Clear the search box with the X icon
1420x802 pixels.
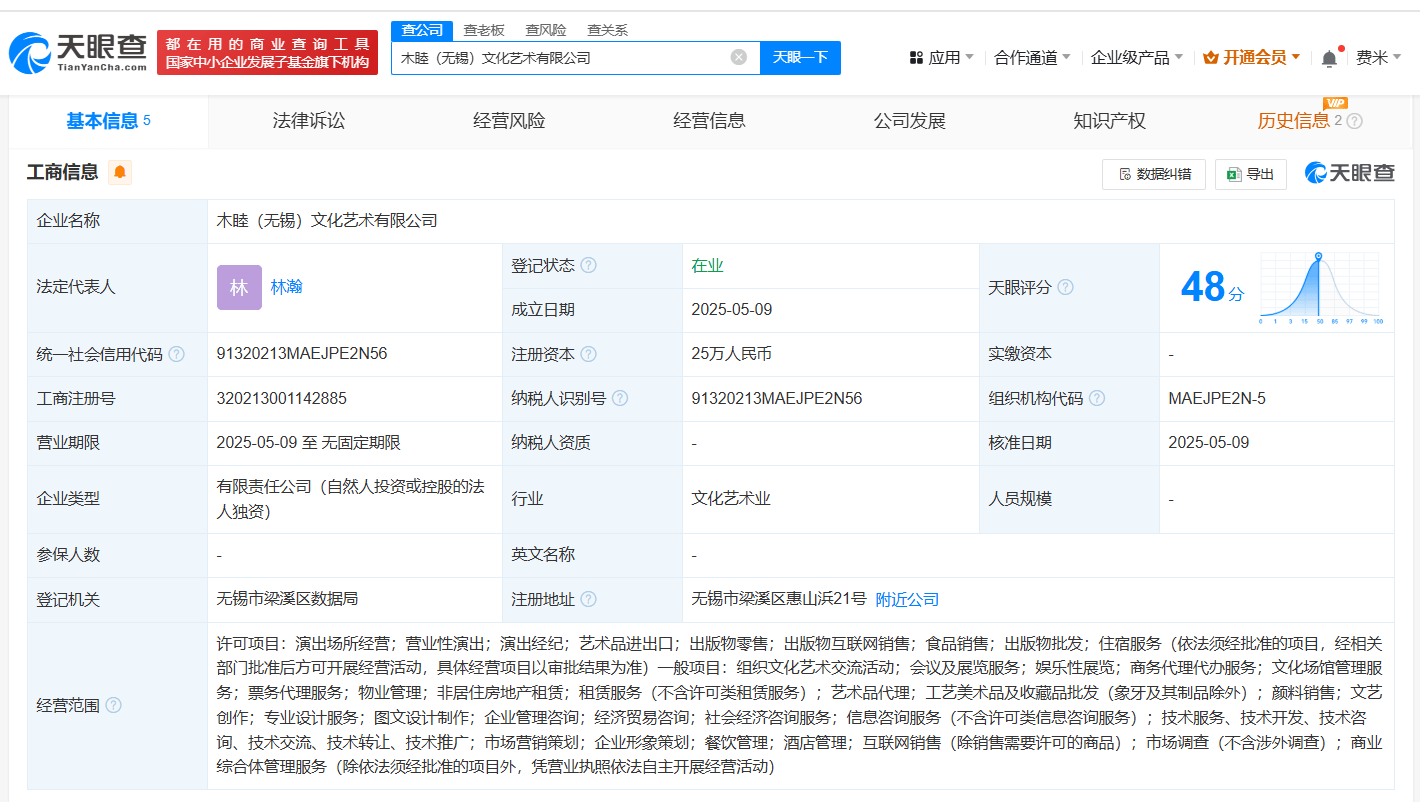tap(739, 57)
